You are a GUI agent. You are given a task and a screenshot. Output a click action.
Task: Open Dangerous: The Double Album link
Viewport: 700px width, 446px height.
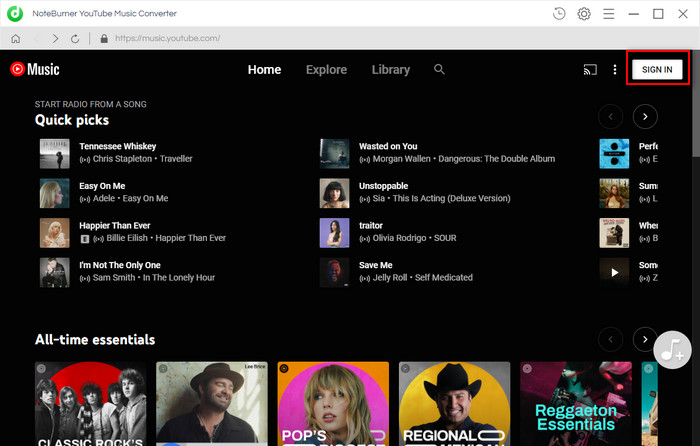click(x=496, y=158)
